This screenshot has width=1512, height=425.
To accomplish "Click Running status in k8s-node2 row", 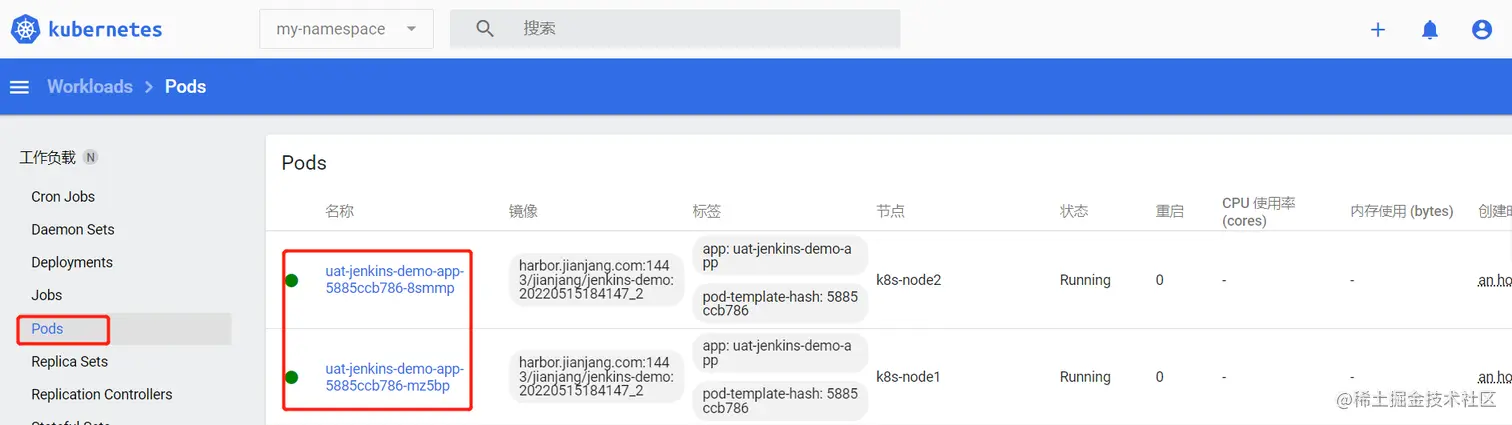I will point(1085,280).
